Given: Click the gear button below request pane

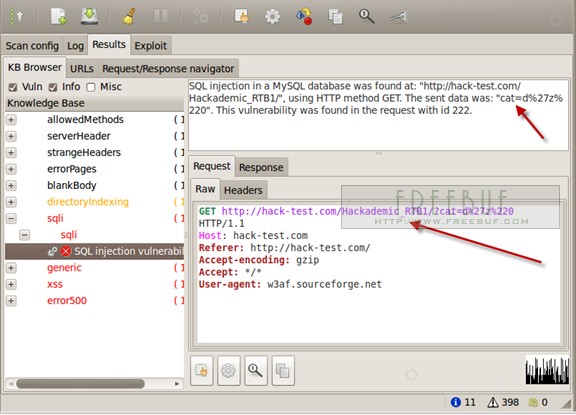Looking at the screenshot, I should click(228, 371).
